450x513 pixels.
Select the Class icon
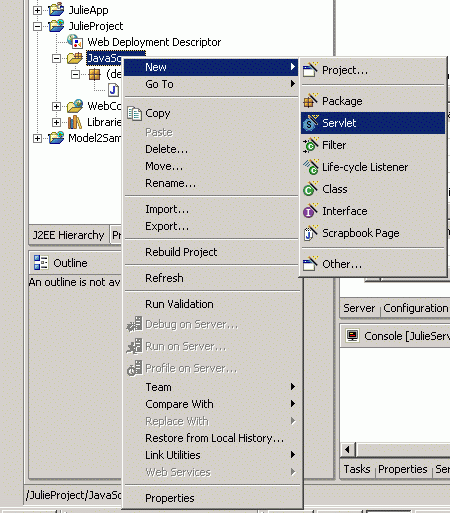pos(310,189)
